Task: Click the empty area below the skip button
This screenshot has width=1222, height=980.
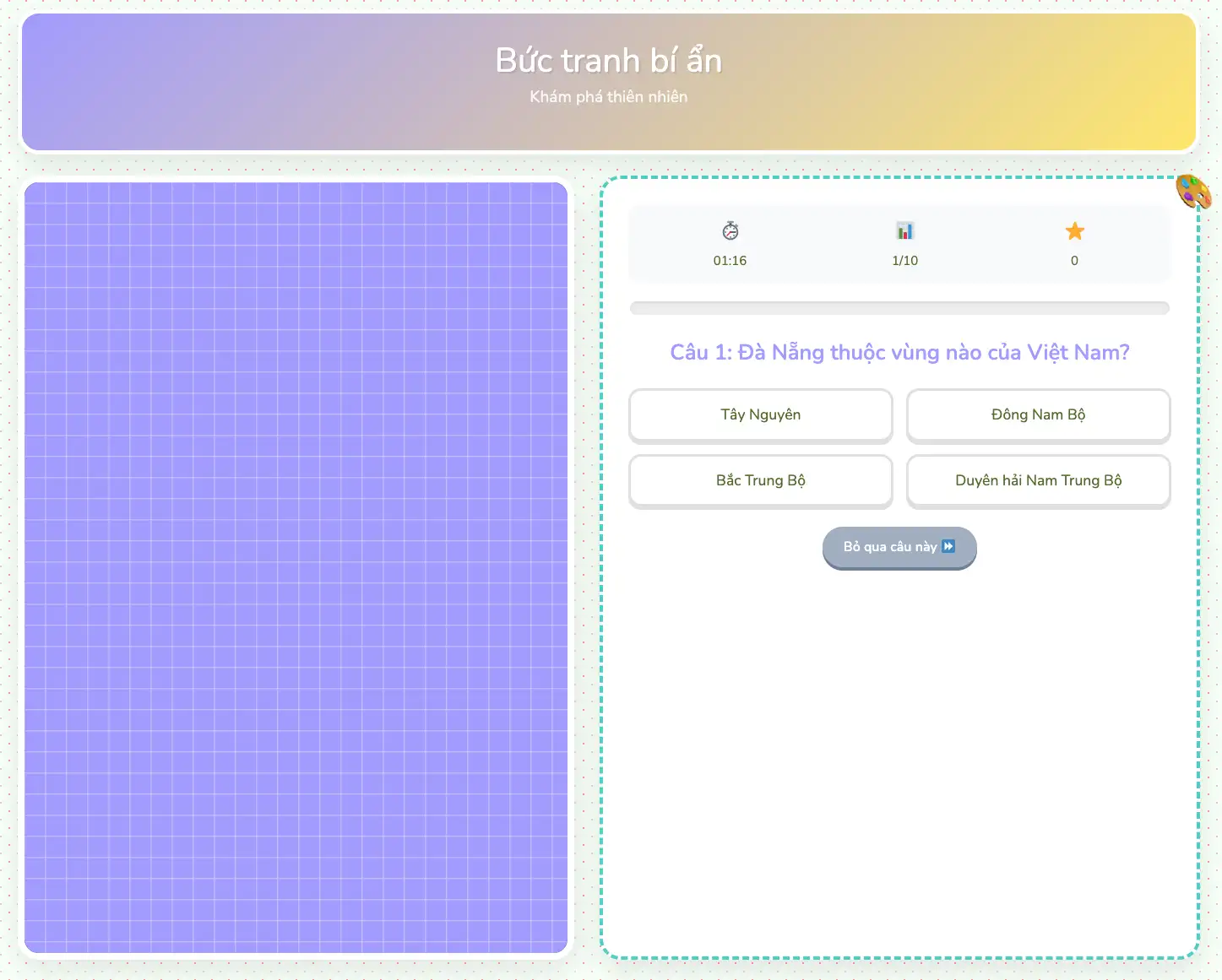Action: (x=899, y=760)
